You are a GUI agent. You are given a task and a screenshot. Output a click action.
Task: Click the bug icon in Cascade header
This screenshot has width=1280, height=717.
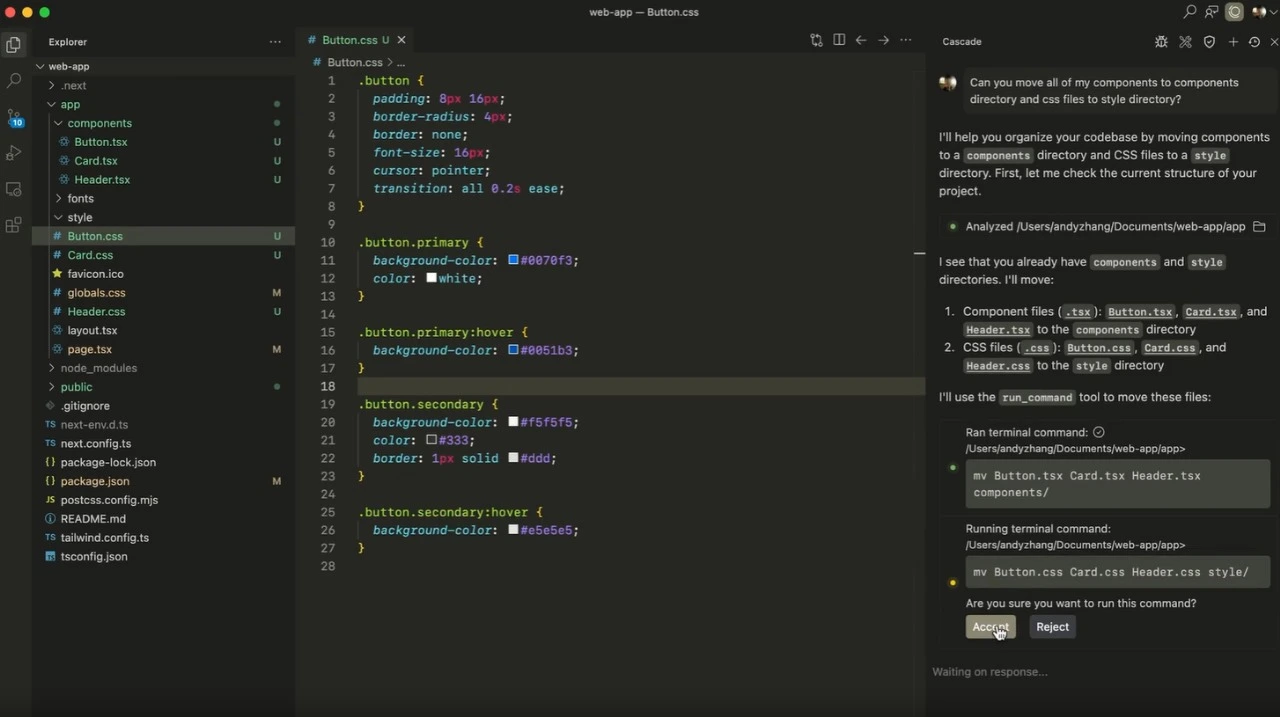pos(1161,42)
